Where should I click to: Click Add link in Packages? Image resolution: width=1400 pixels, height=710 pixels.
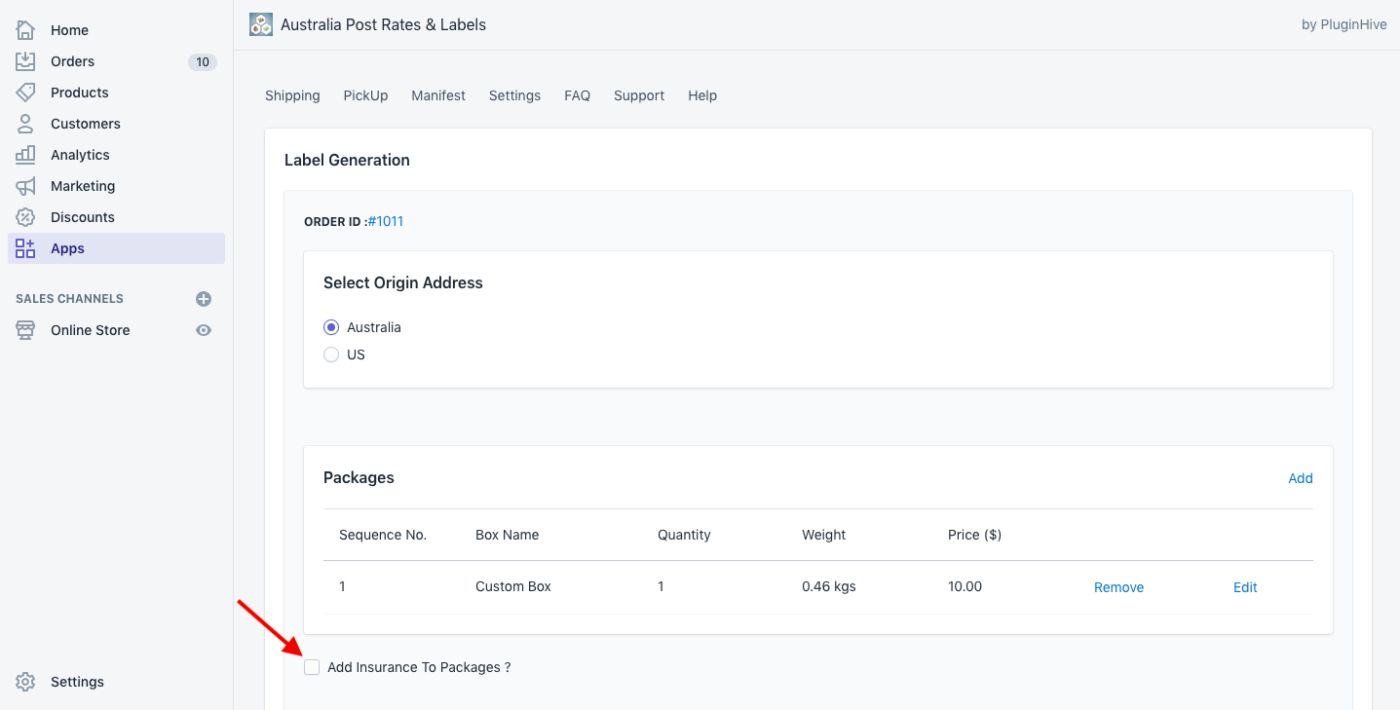coord(1300,478)
